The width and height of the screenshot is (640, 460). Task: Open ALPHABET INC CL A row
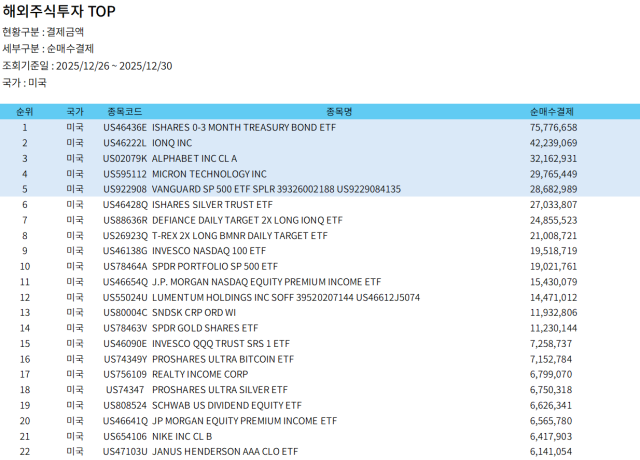tap(194, 158)
